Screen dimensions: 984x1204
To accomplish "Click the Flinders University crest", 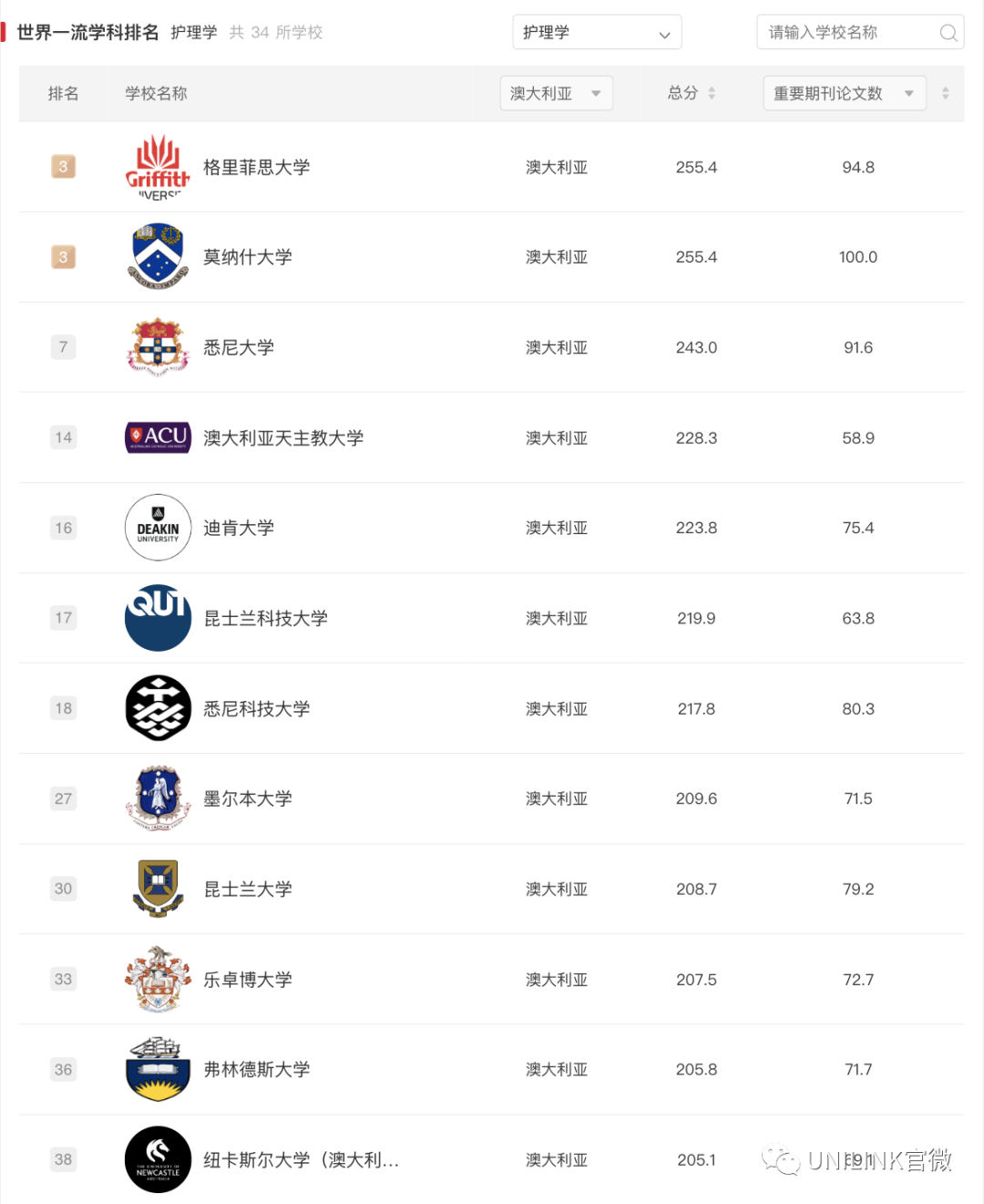I will coord(158,1069).
